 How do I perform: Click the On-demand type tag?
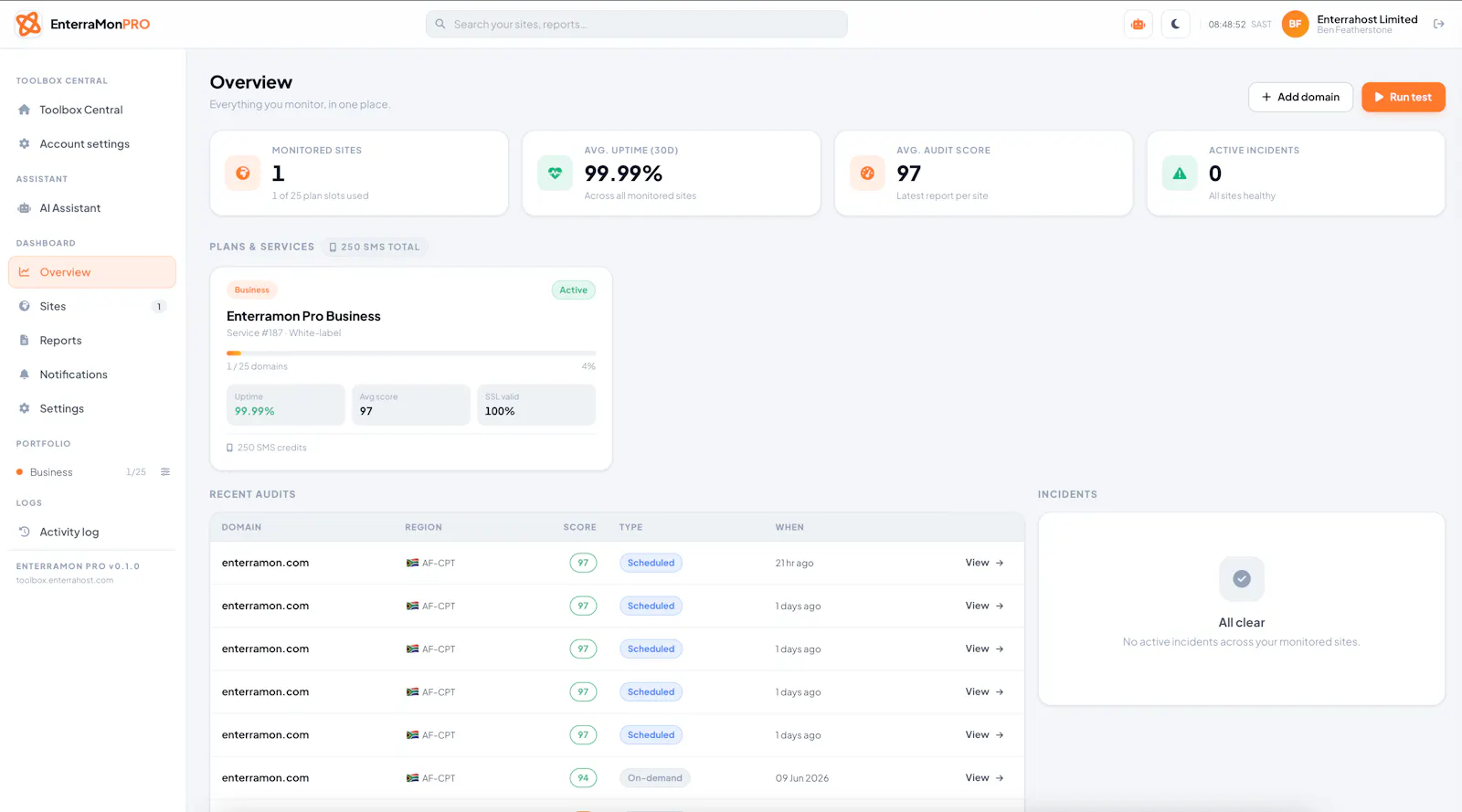click(x=654, y=778)
